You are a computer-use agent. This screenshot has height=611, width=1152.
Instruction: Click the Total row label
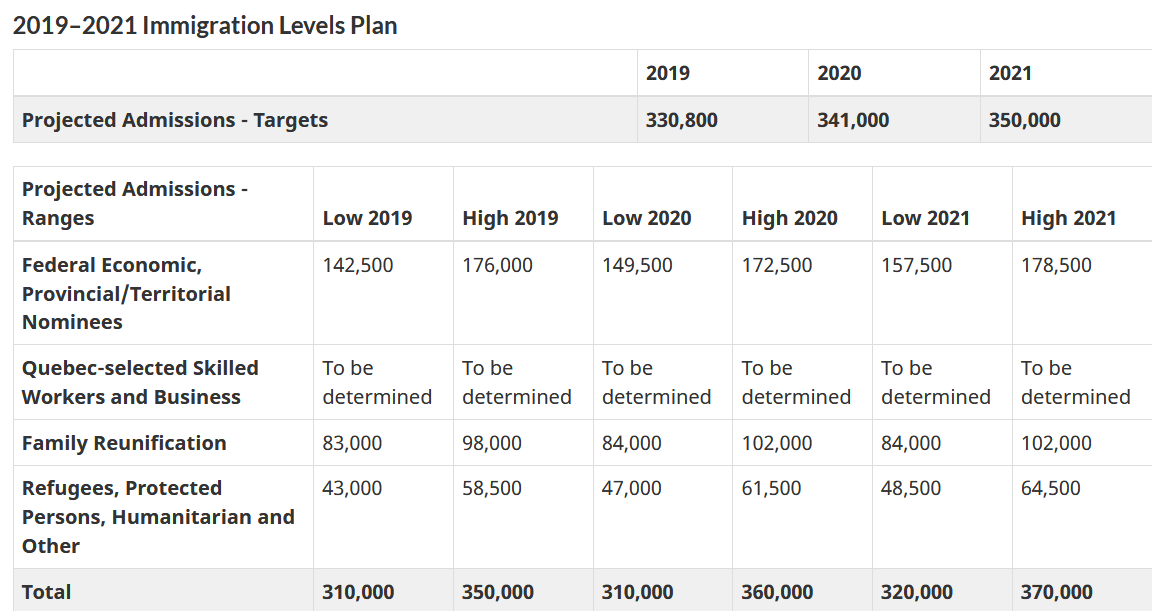47,592
